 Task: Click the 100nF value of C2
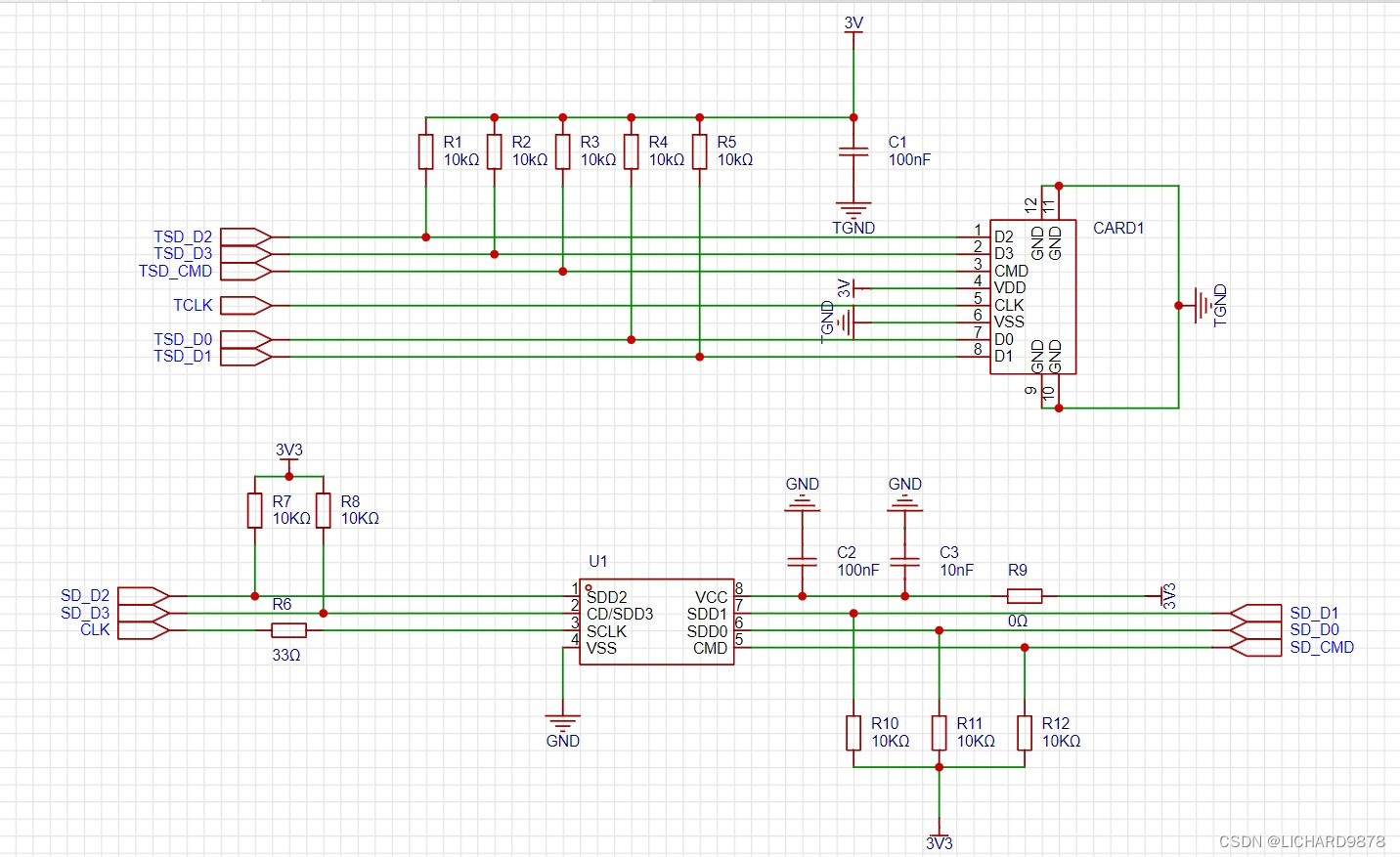click(x=857, y=570)
